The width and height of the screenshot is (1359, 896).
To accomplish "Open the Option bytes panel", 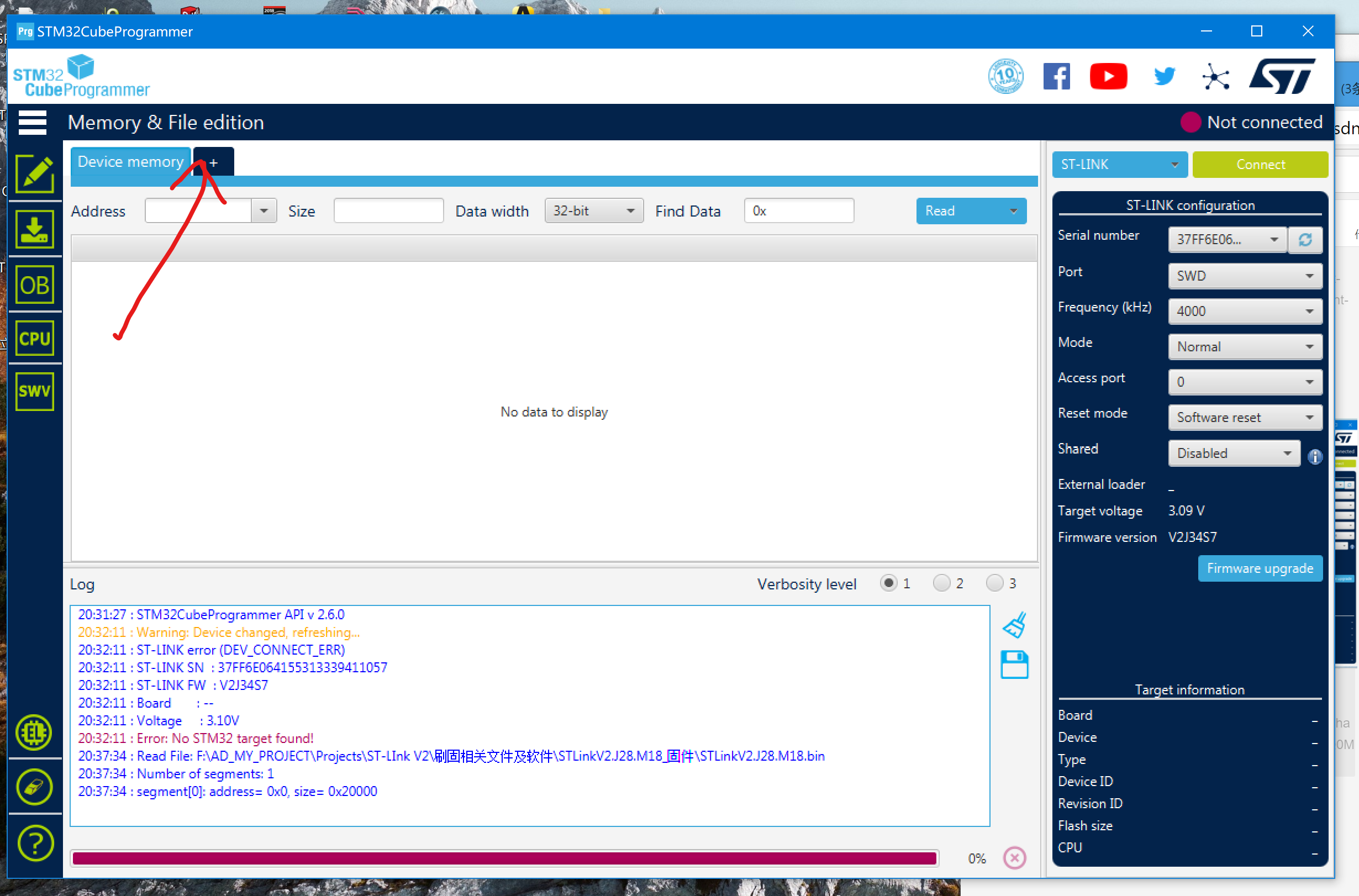I will click(35, 284).
